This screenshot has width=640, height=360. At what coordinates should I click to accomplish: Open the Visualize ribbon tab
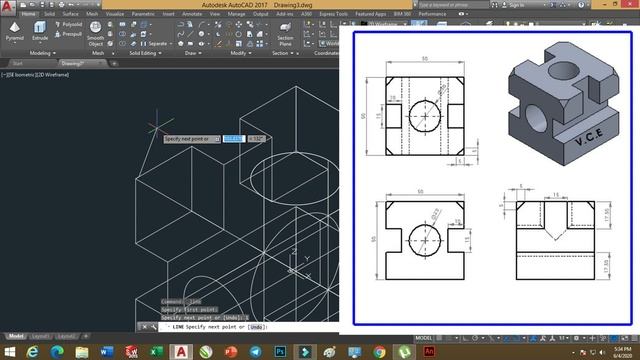pos(115,14)
